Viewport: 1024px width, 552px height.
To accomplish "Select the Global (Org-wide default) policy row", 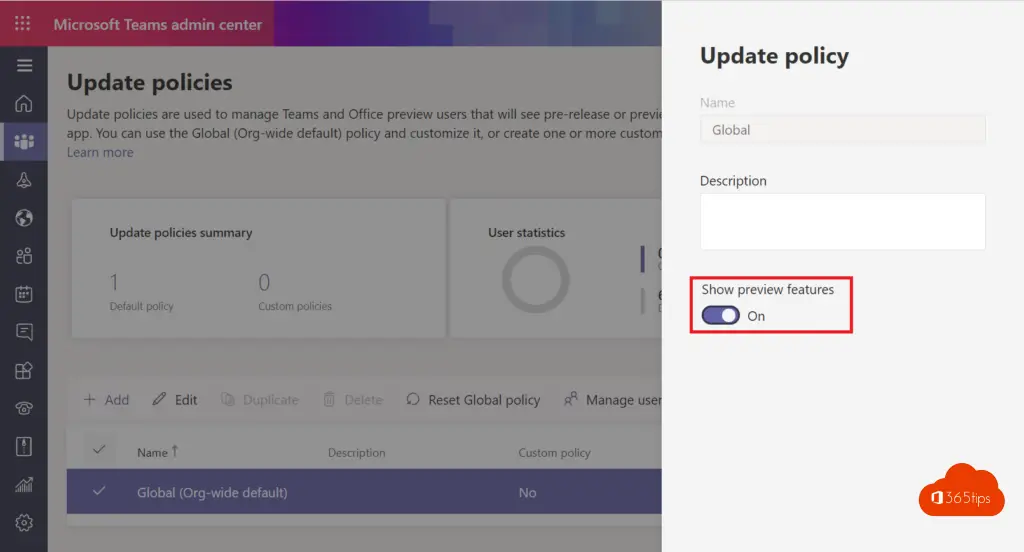I will (364, 491).
